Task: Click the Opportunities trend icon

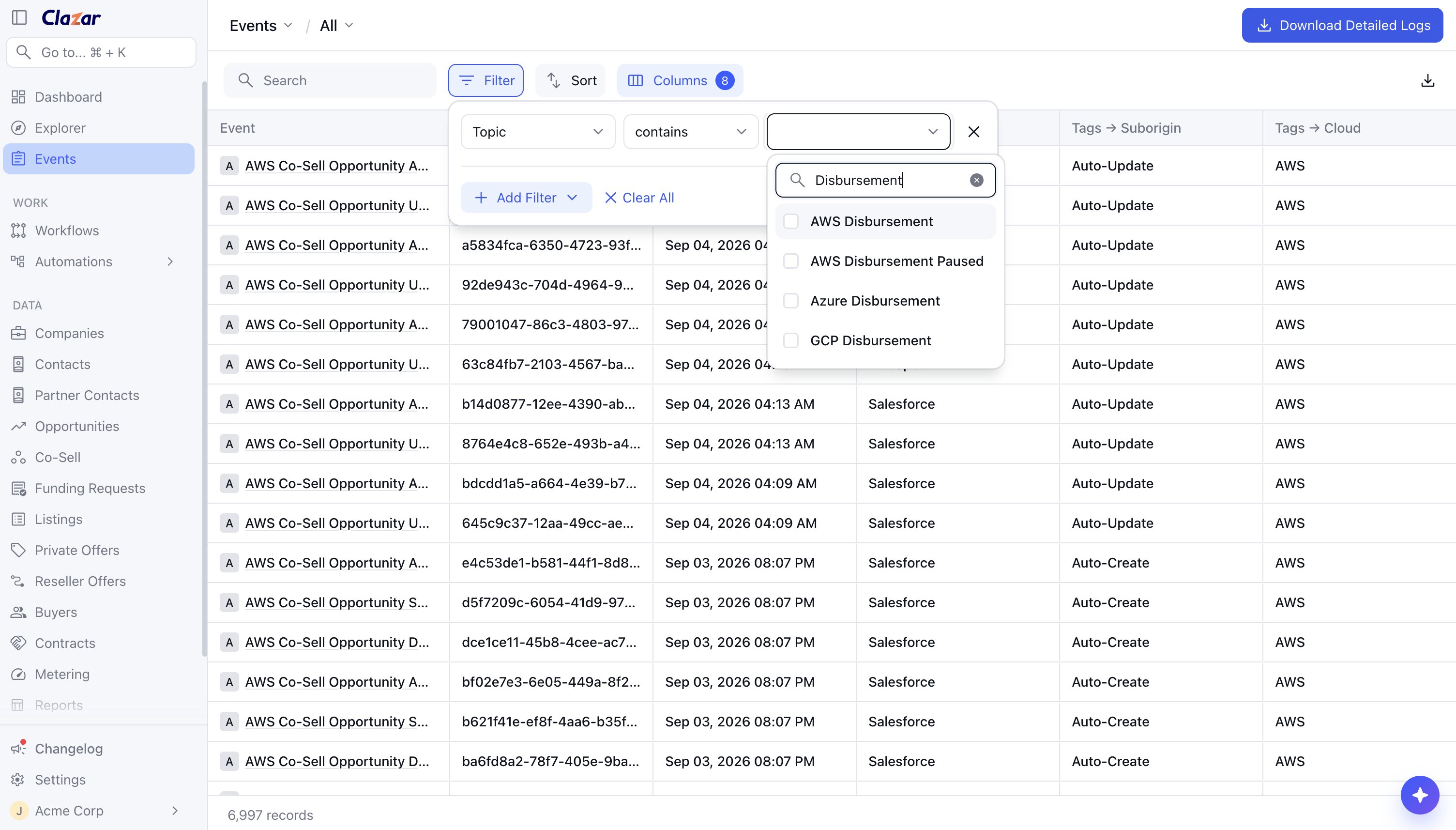Action: coord(18,426)
